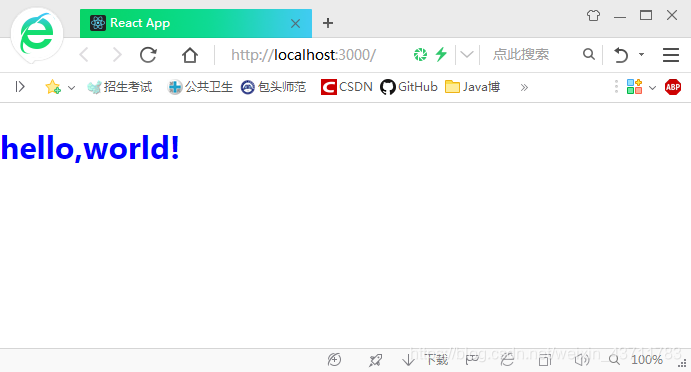Viewport: 691px width, 372px height.
Task: Click the hello,world! heading text
Action: click(x=90, y=148)
